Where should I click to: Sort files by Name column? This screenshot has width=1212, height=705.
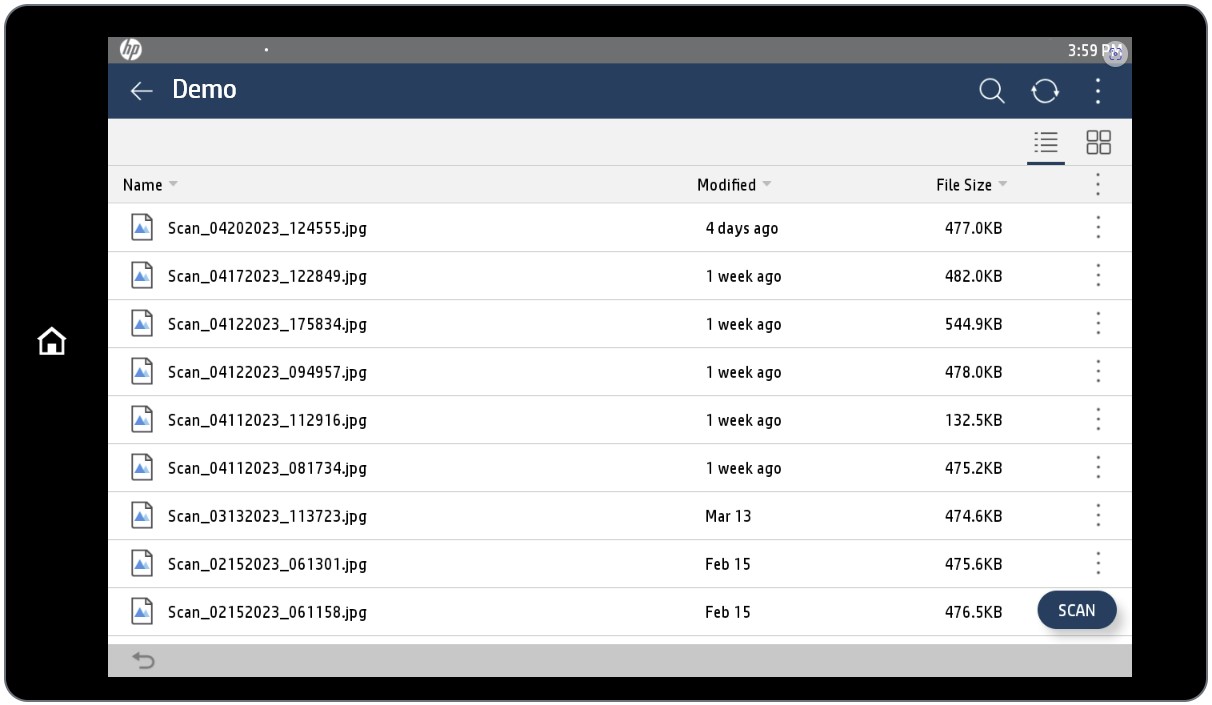150,185
